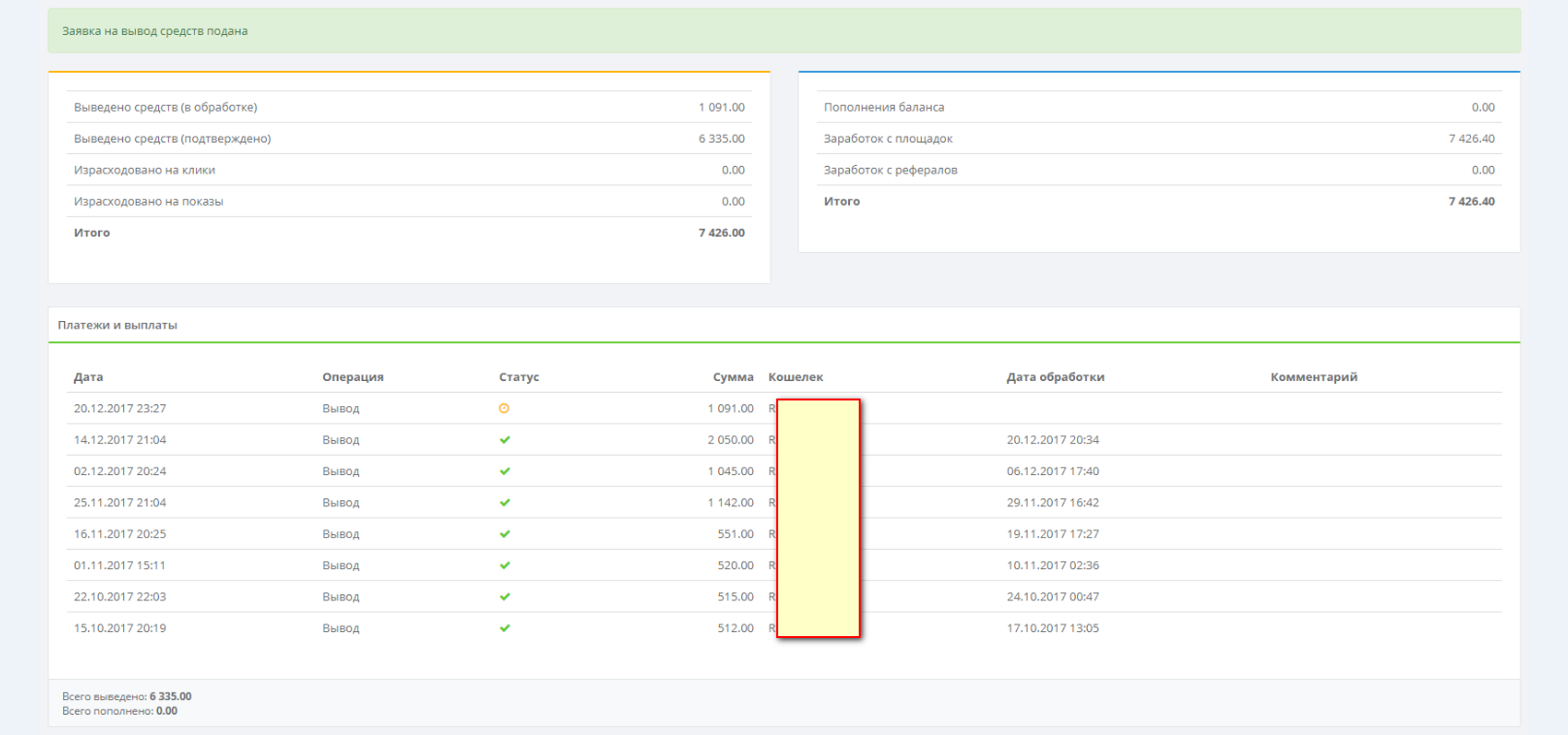Image resolution: width=1568 pixels, height=735 pixels.
Task: Click the "Платежи и выплаты" panel title
Action: (x=117, y=326)
